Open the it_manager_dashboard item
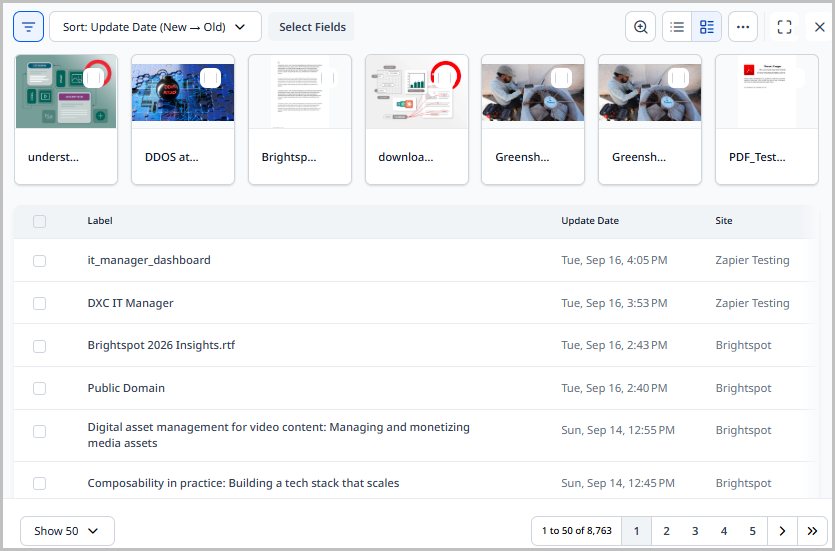The width and height of the screenshot is (835, 551). click(149, 260)
